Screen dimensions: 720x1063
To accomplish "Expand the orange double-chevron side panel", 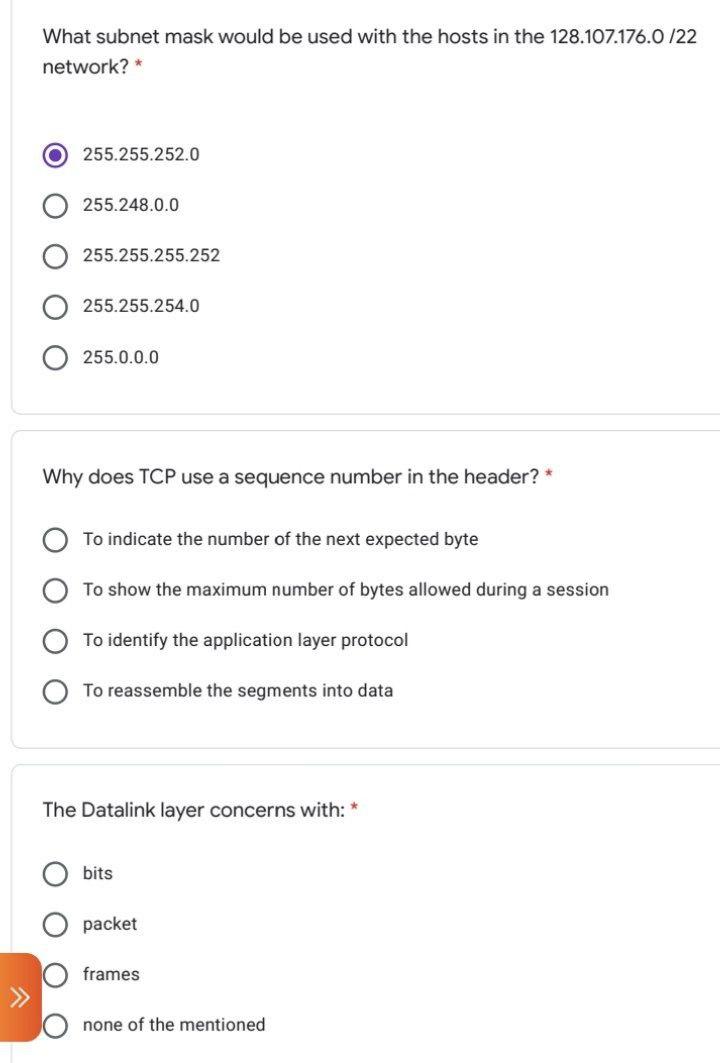I will point(19,997).
